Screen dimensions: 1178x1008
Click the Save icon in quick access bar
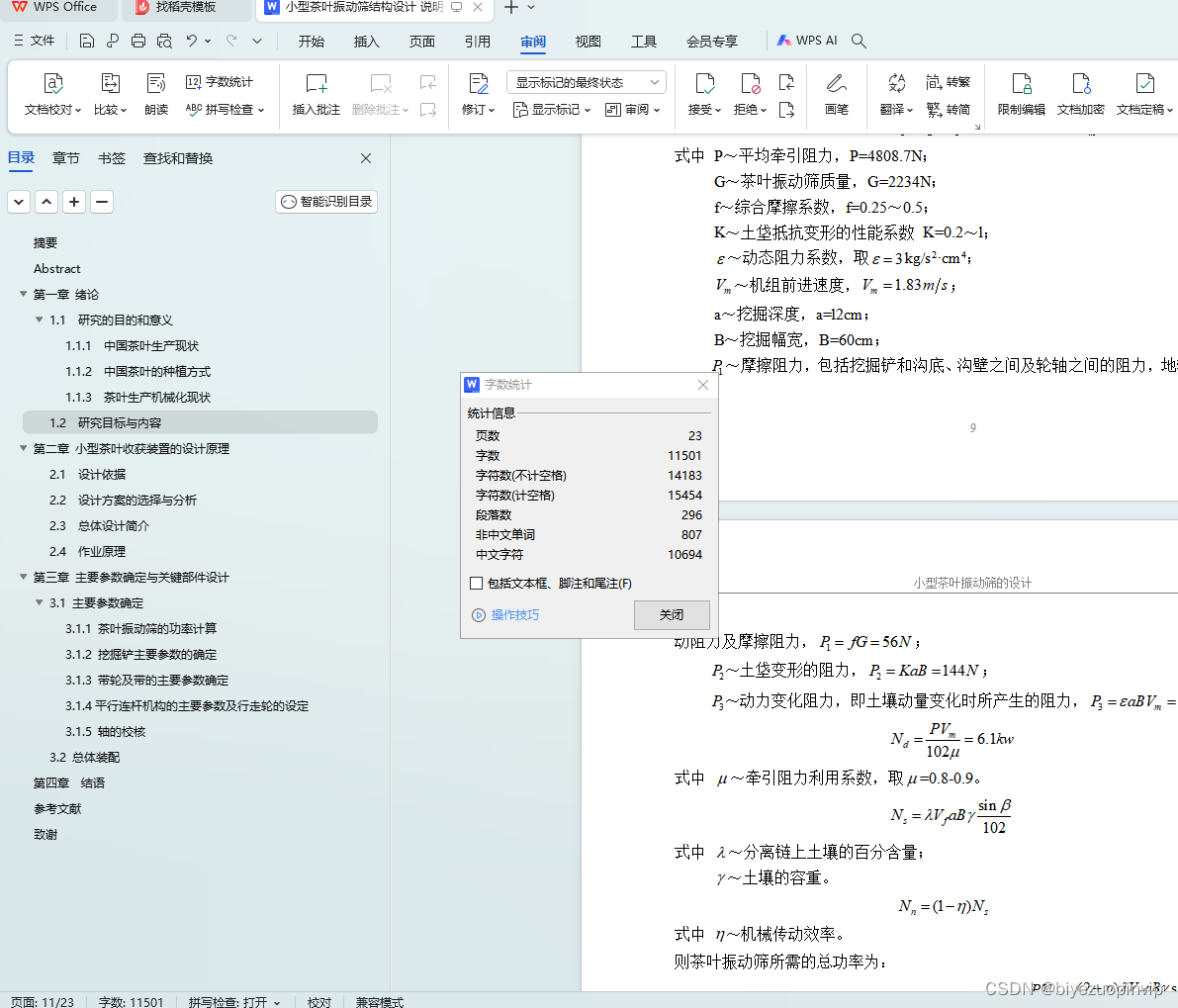click(x=86, y=41)
